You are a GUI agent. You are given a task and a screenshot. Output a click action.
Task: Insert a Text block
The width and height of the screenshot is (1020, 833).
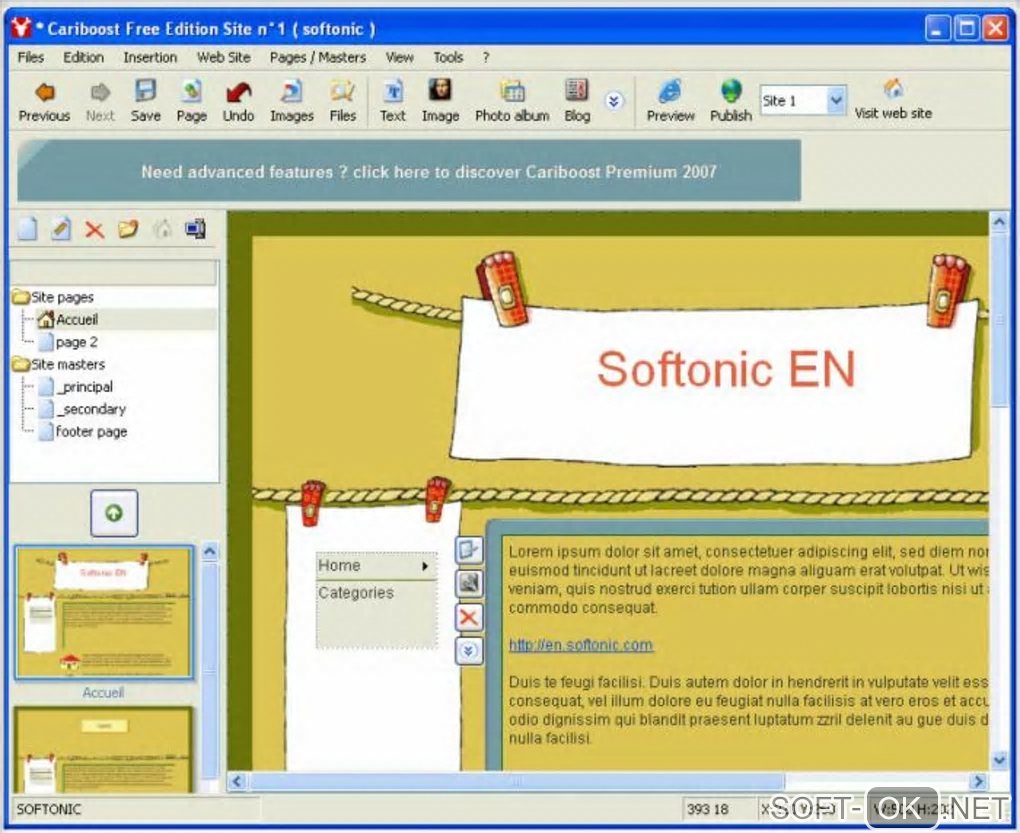(392, 92)
